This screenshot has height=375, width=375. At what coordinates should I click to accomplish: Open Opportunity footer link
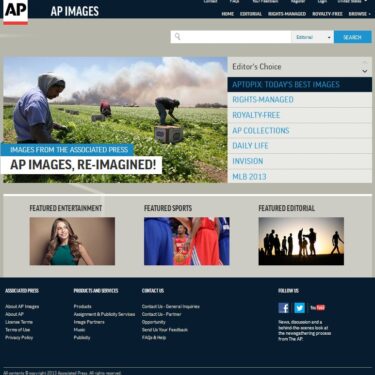(x=154, y=322)
